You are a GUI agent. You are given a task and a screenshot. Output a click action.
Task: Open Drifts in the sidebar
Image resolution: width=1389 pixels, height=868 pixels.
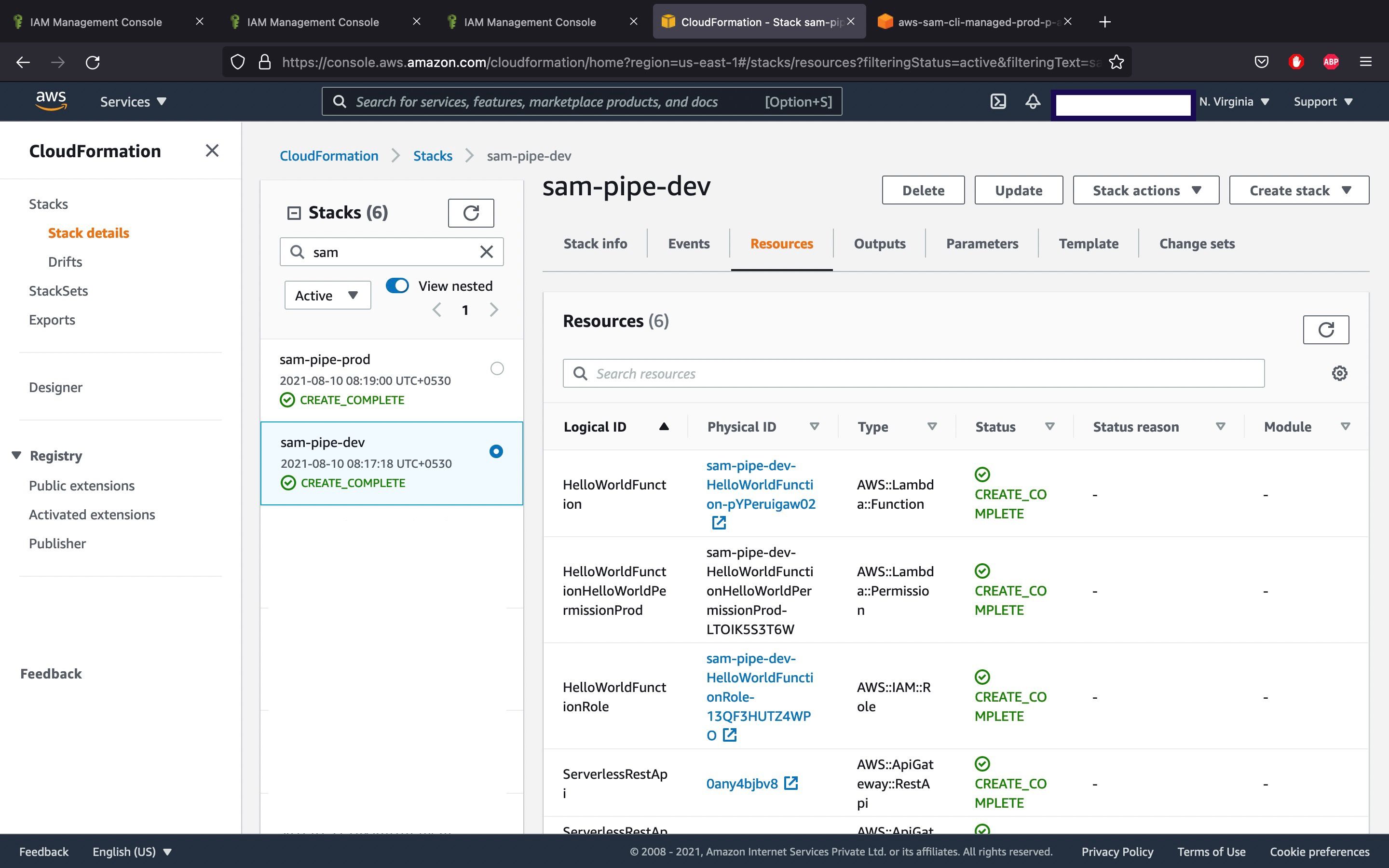click(65, 262)
